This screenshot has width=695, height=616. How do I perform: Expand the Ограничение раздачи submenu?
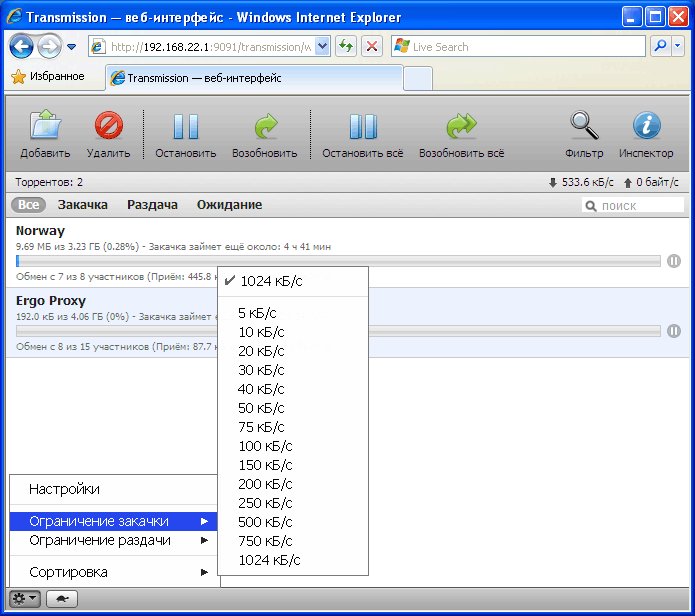(113, 540)
